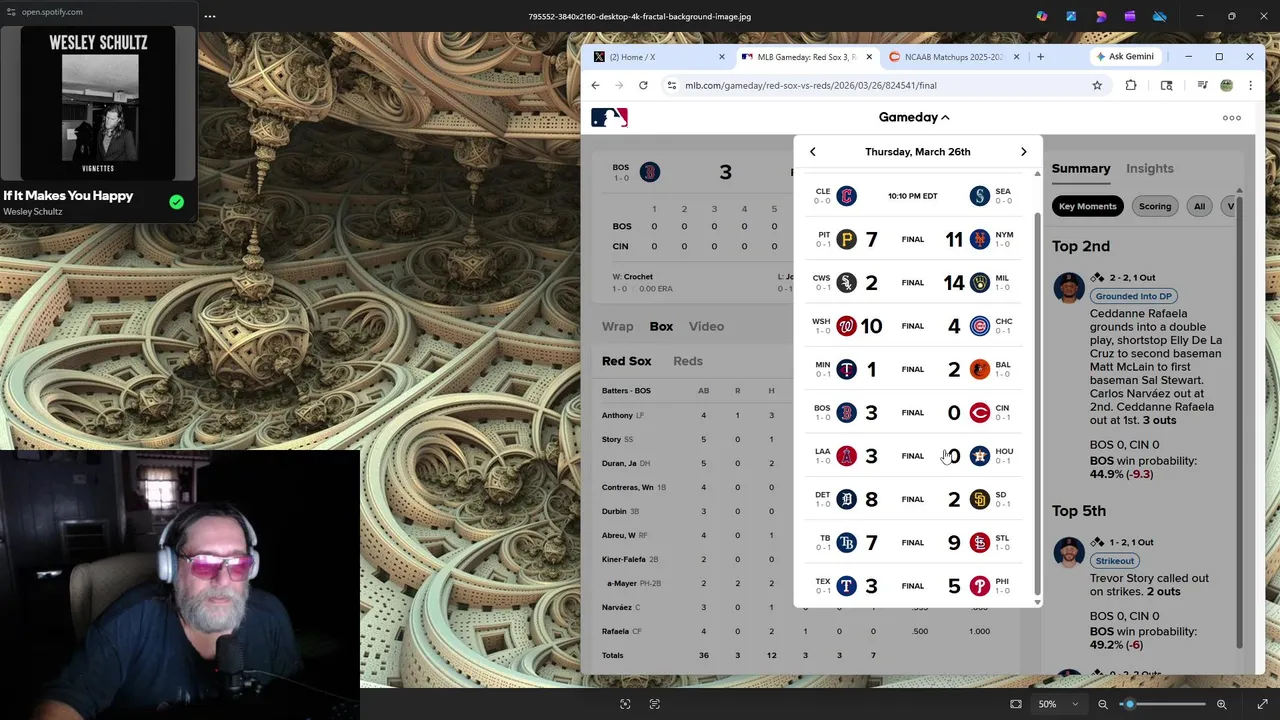
Task: Click batter Anthony in box score
Action: (617, 415)
